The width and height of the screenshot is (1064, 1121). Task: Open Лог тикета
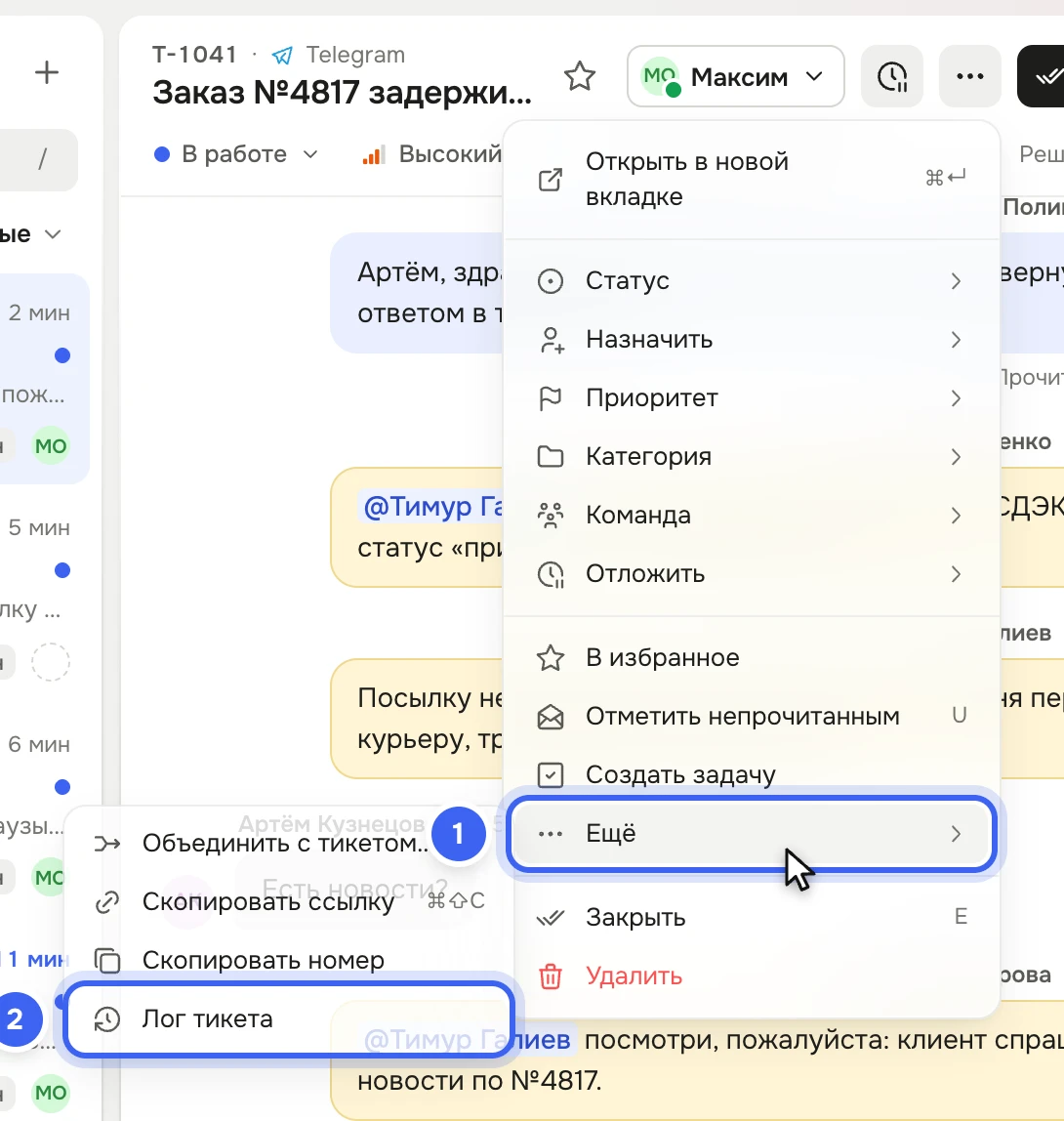(289, 1019)
